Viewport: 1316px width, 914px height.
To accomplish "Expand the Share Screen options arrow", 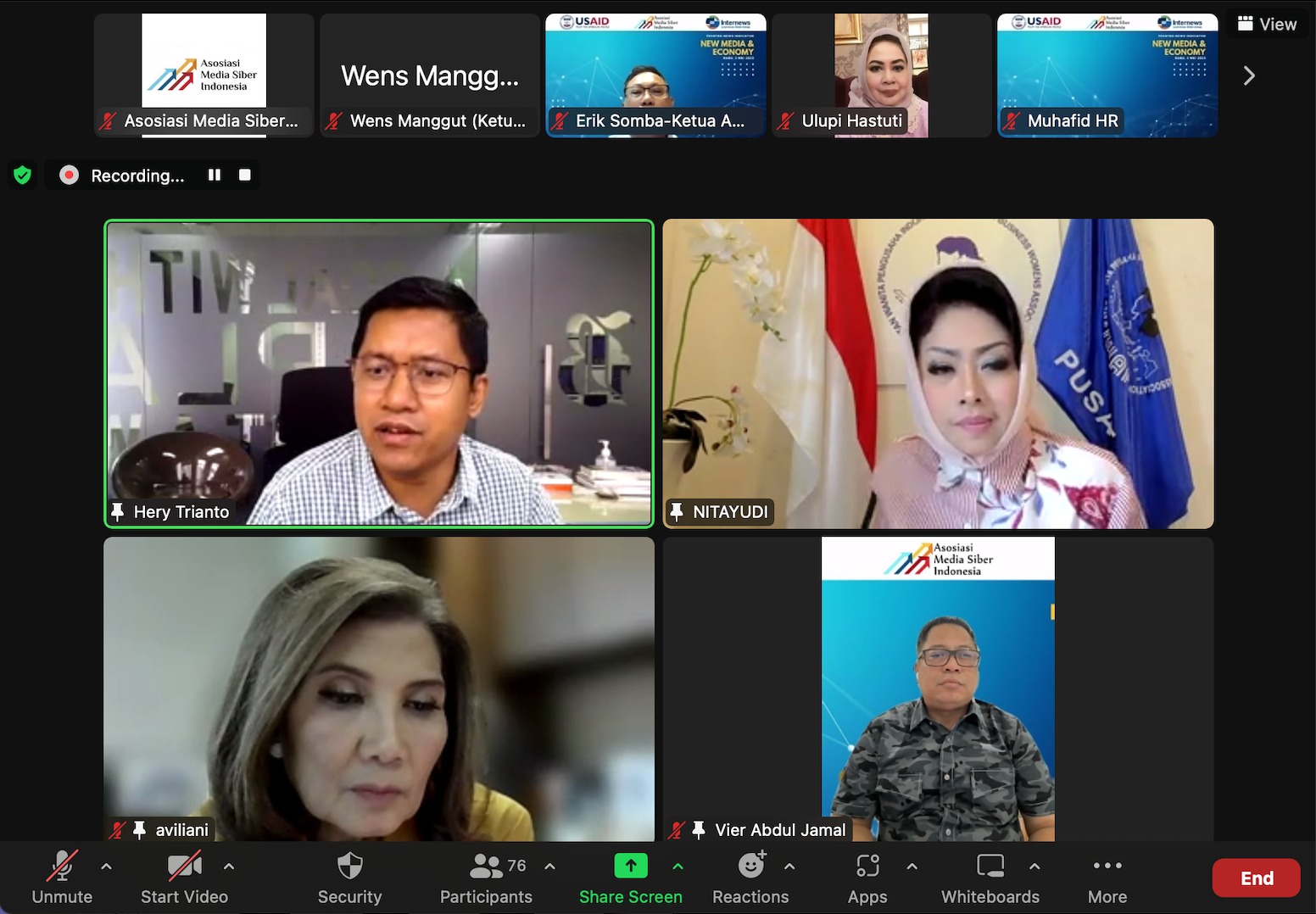I will (x=678, y=867).
